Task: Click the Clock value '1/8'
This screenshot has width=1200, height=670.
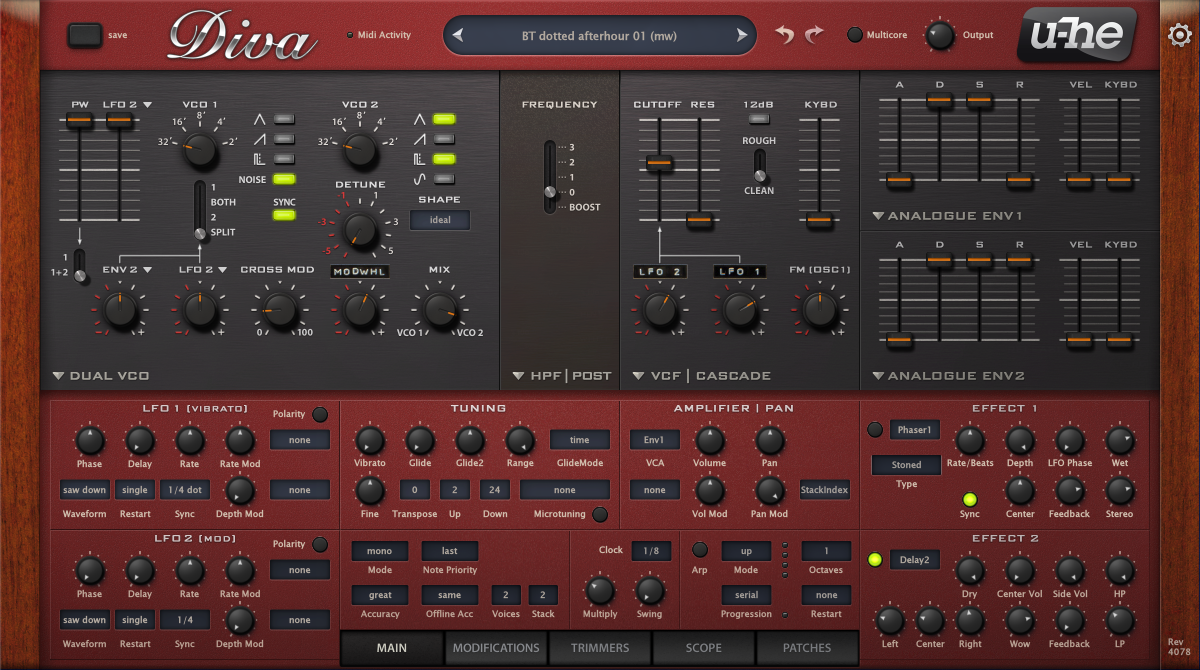Action: pyautogui.click(x=651, y=550)
